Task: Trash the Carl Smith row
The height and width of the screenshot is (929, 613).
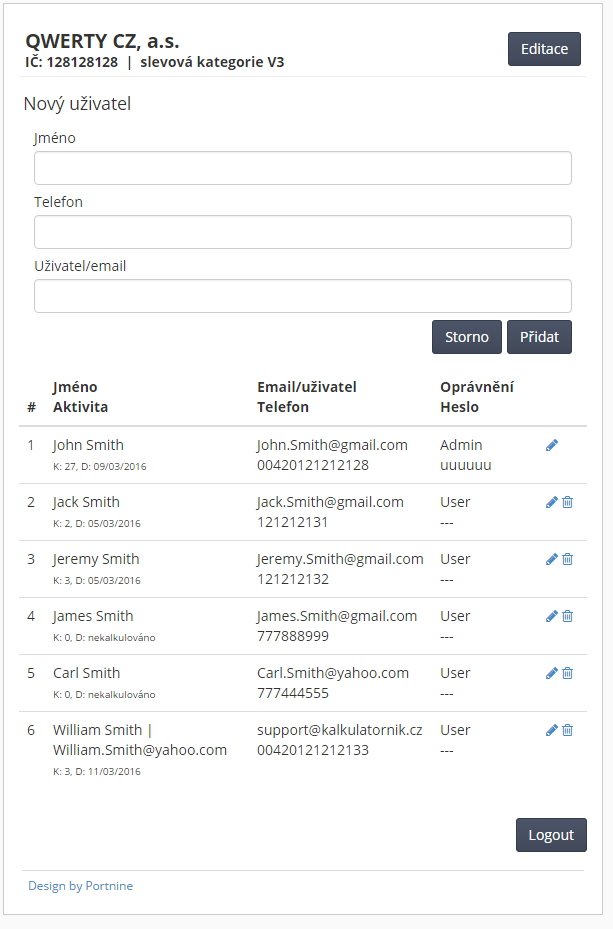Action: [567, 673]
